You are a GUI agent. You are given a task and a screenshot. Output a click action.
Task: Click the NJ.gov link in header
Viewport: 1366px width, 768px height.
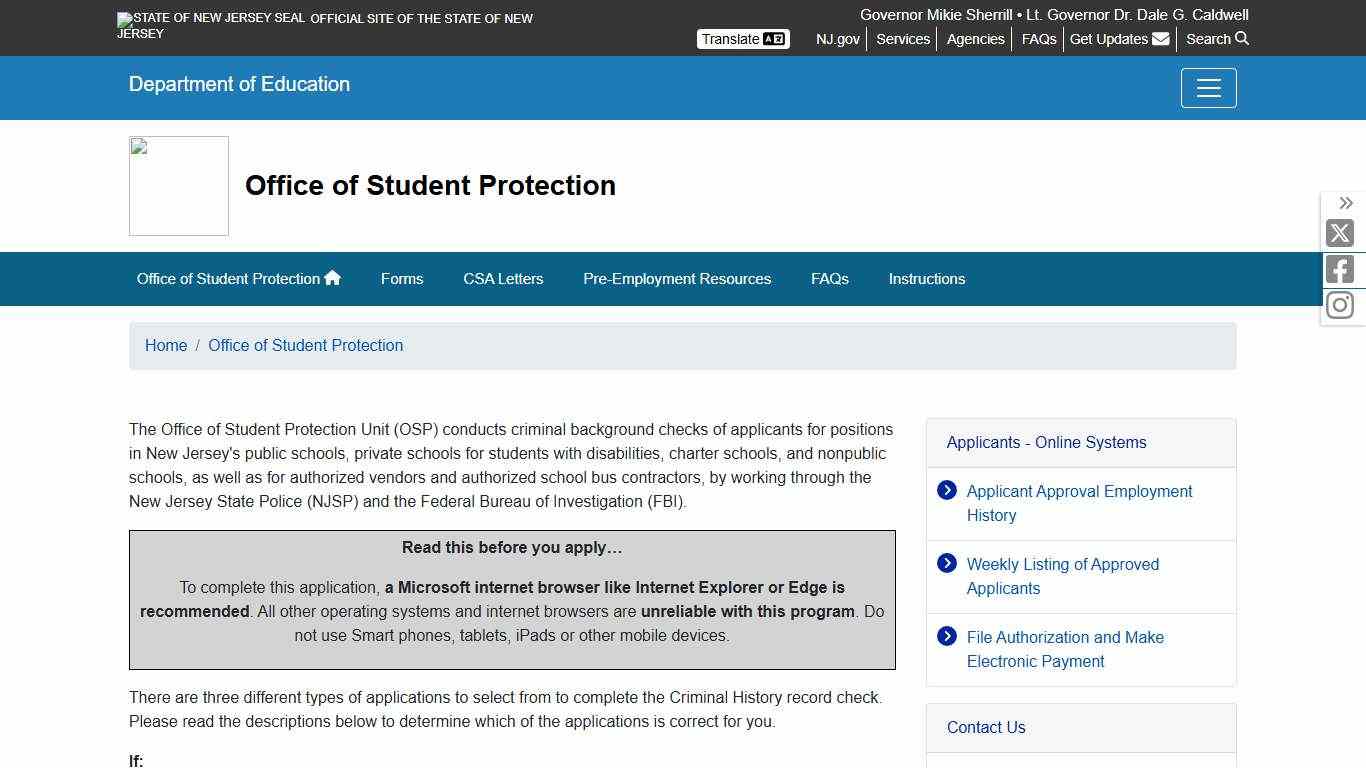click(838, 39)
